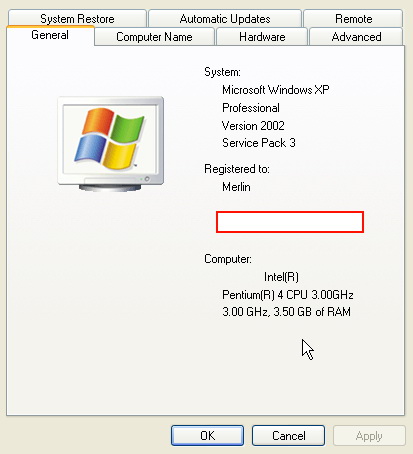Switch to the System Restore tab
This screenshot has height=454, width=413.
[77, 19]
